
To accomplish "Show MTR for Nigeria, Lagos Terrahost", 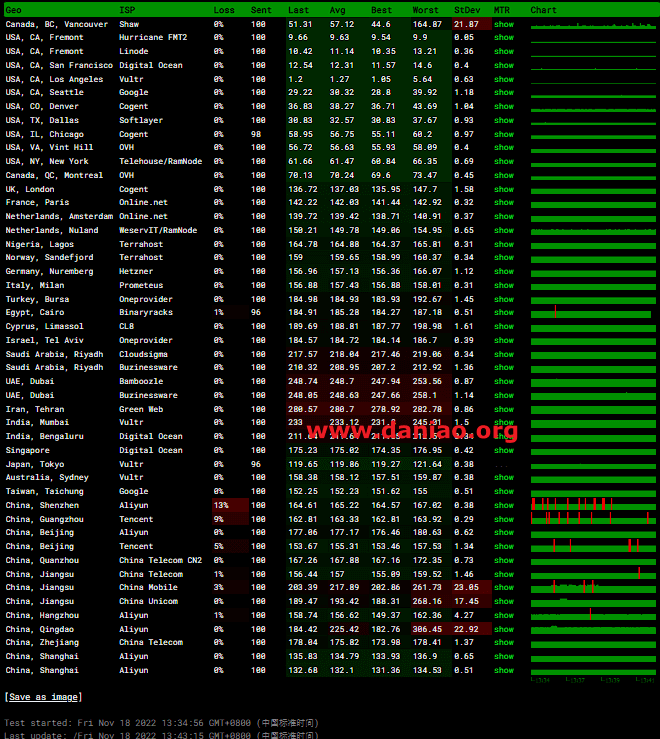I will click(503, 245).
